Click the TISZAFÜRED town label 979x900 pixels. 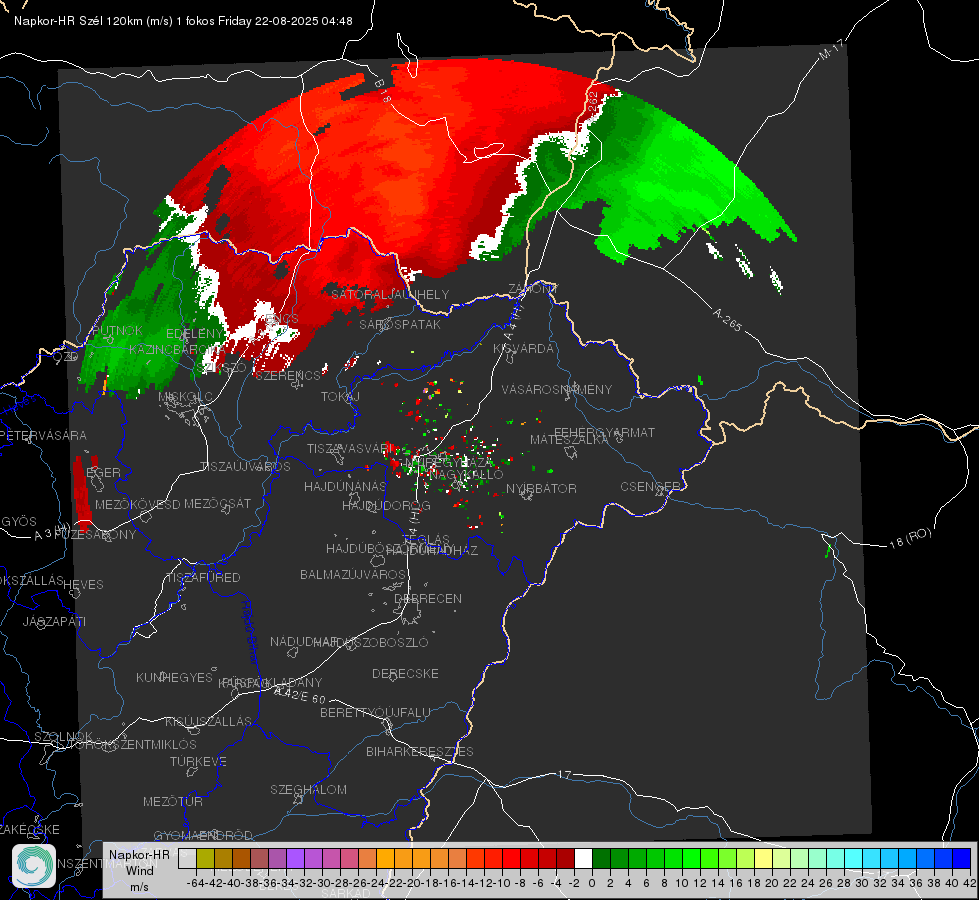tap(203, 577)
